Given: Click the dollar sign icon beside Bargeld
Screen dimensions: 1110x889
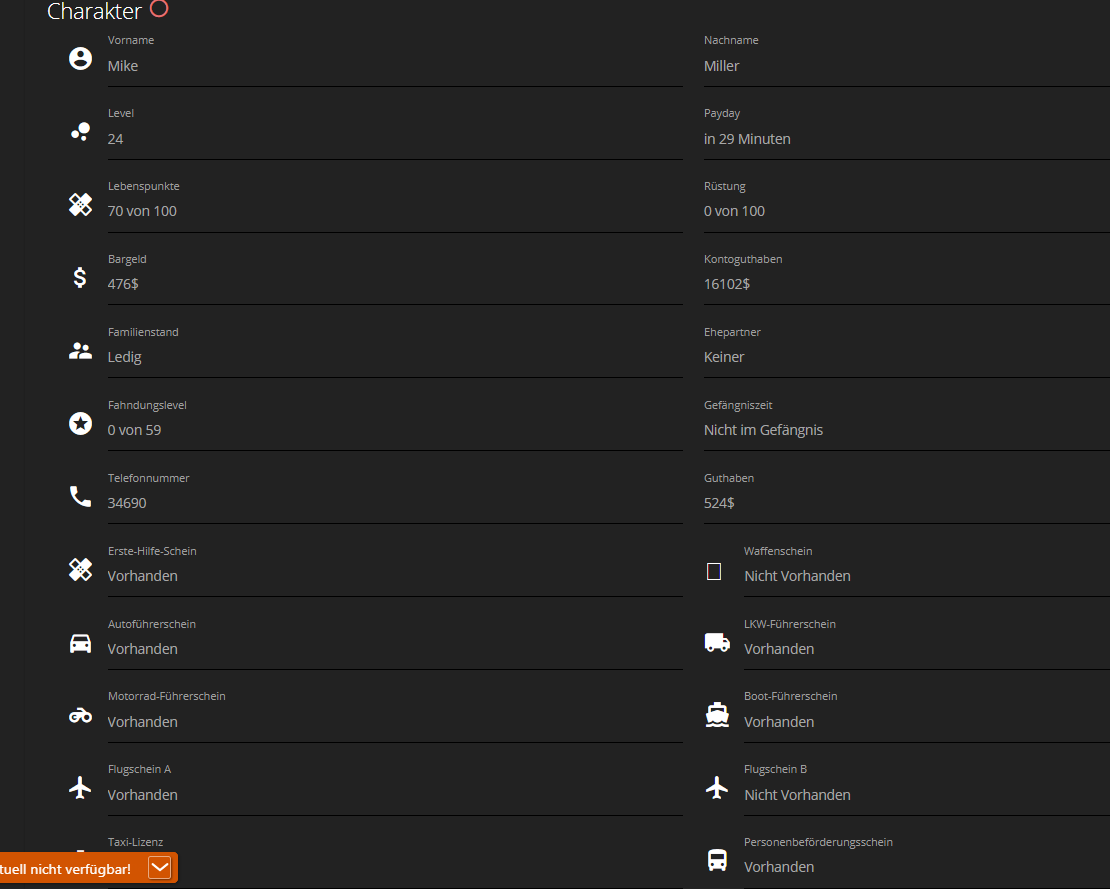Looking at the screenshot, I should click(x=80, y=277).
